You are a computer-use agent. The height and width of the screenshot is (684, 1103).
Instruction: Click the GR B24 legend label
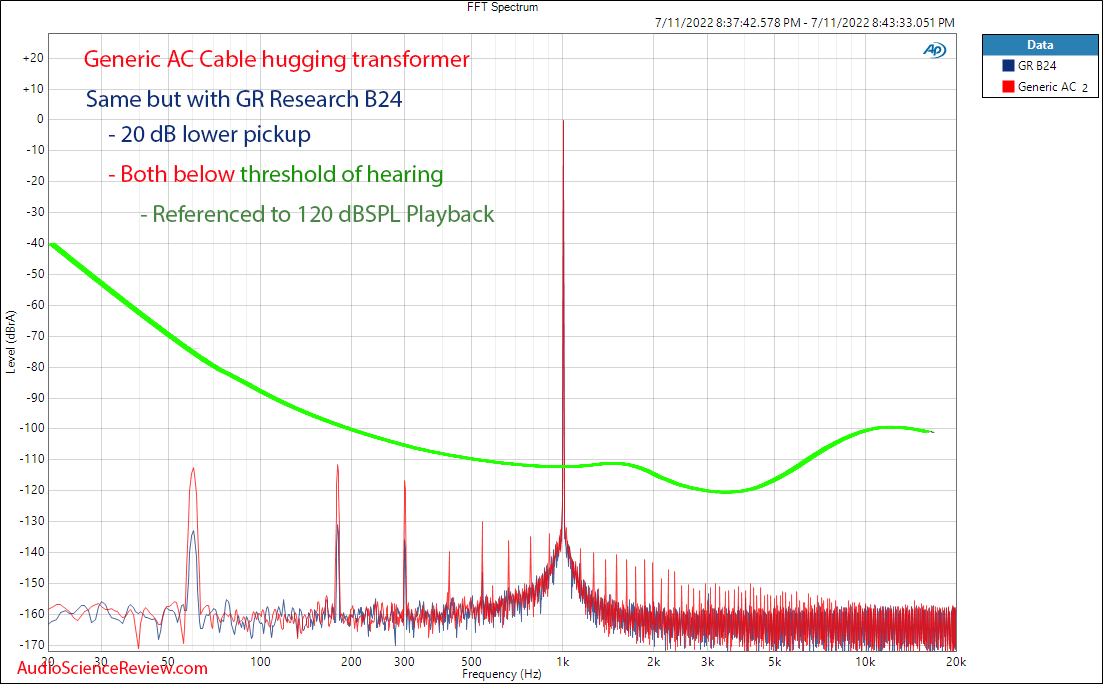click(x=1037, y=66)
